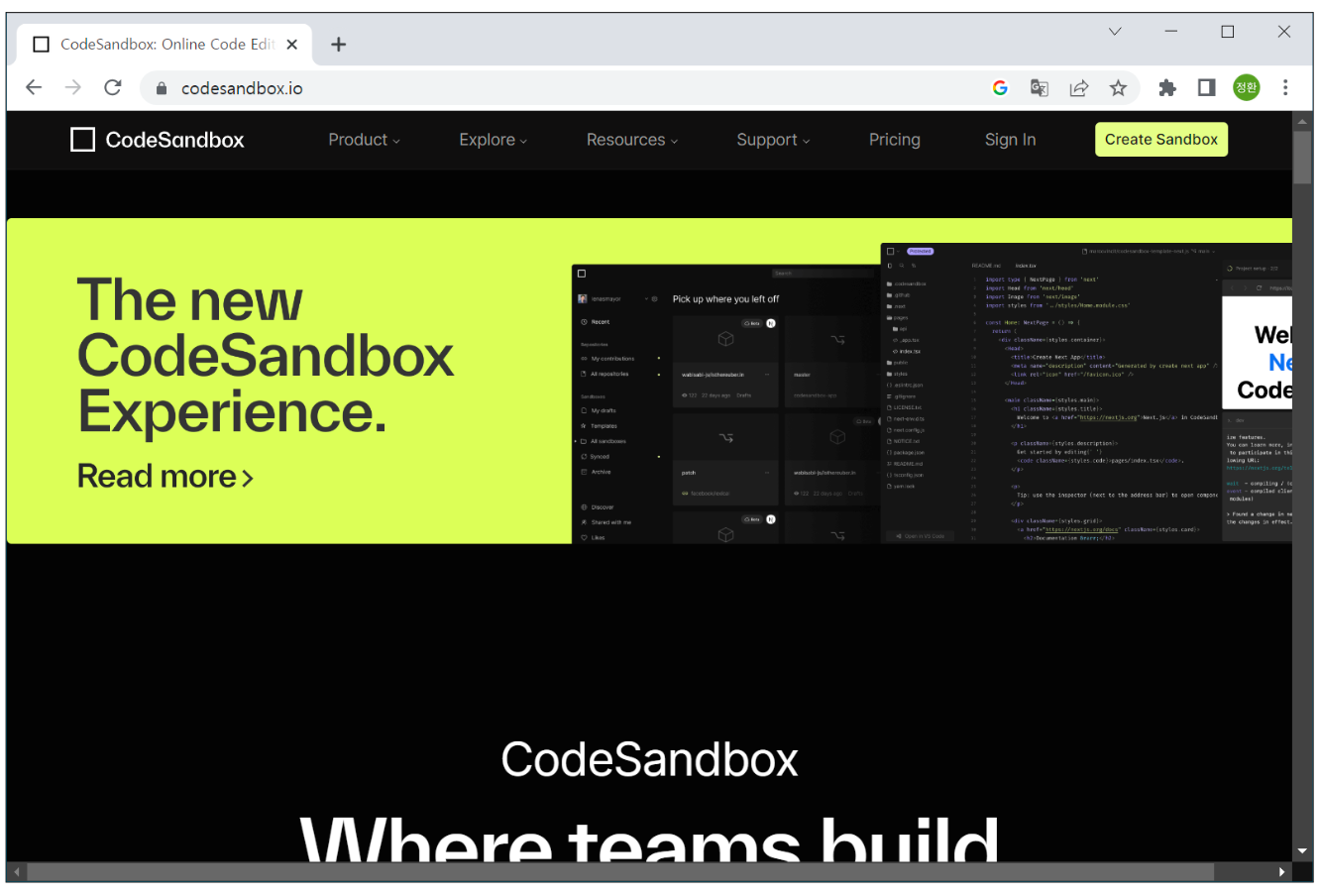Click the horizontal scrollbar right arrow
The width and height of the screenshot is (1320, 896).
[x=1282, y=872]
